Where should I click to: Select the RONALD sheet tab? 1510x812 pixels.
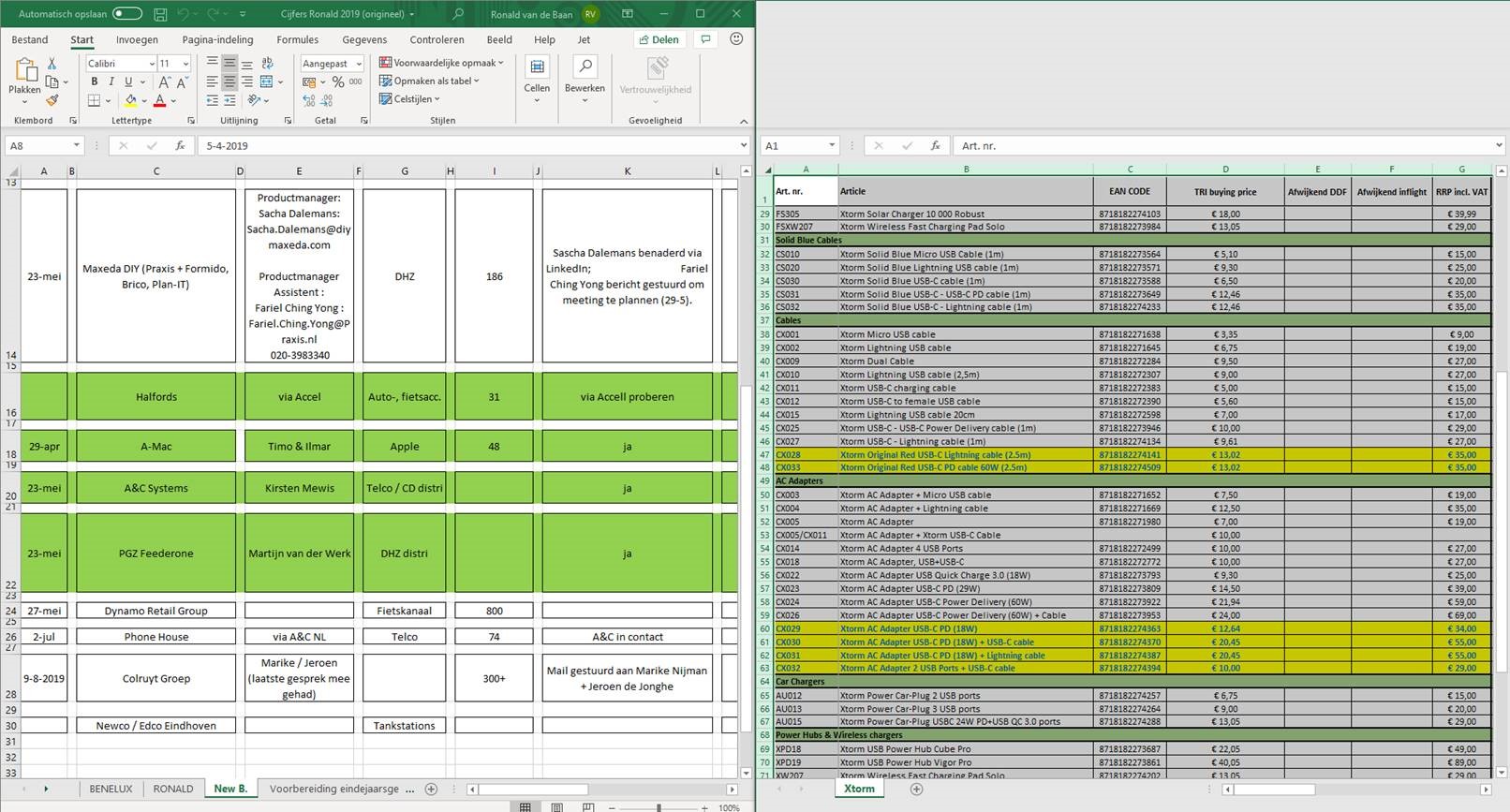click(173, 789)
